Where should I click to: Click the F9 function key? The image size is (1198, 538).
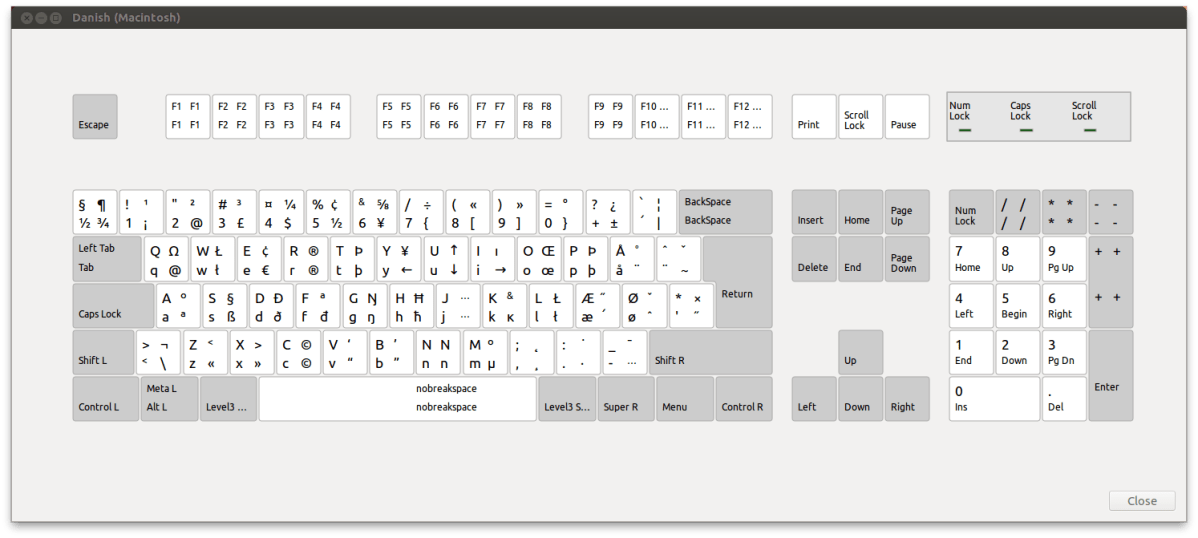pyautogui.click(x=610, y=116)
